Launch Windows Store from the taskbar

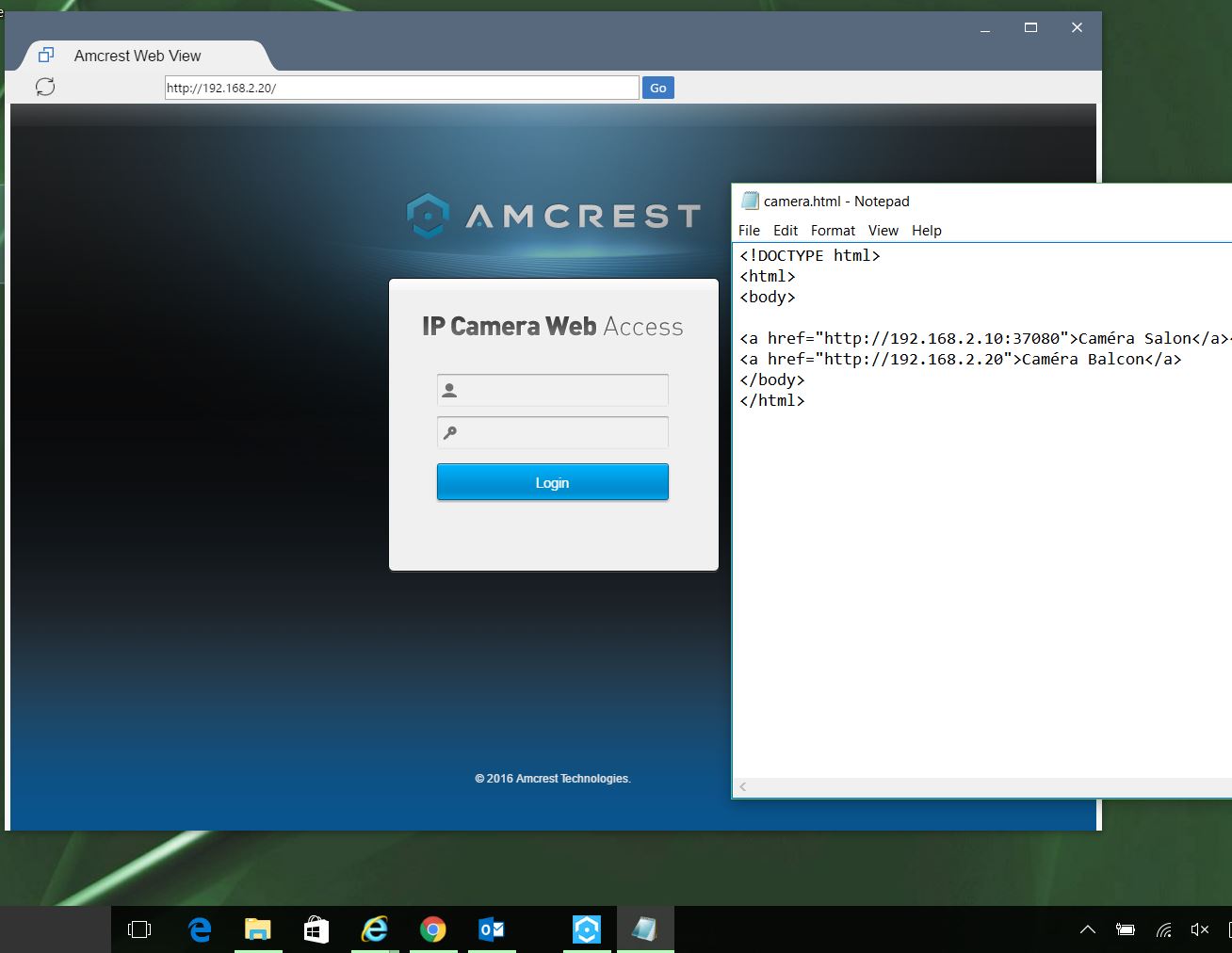point(316,929)
